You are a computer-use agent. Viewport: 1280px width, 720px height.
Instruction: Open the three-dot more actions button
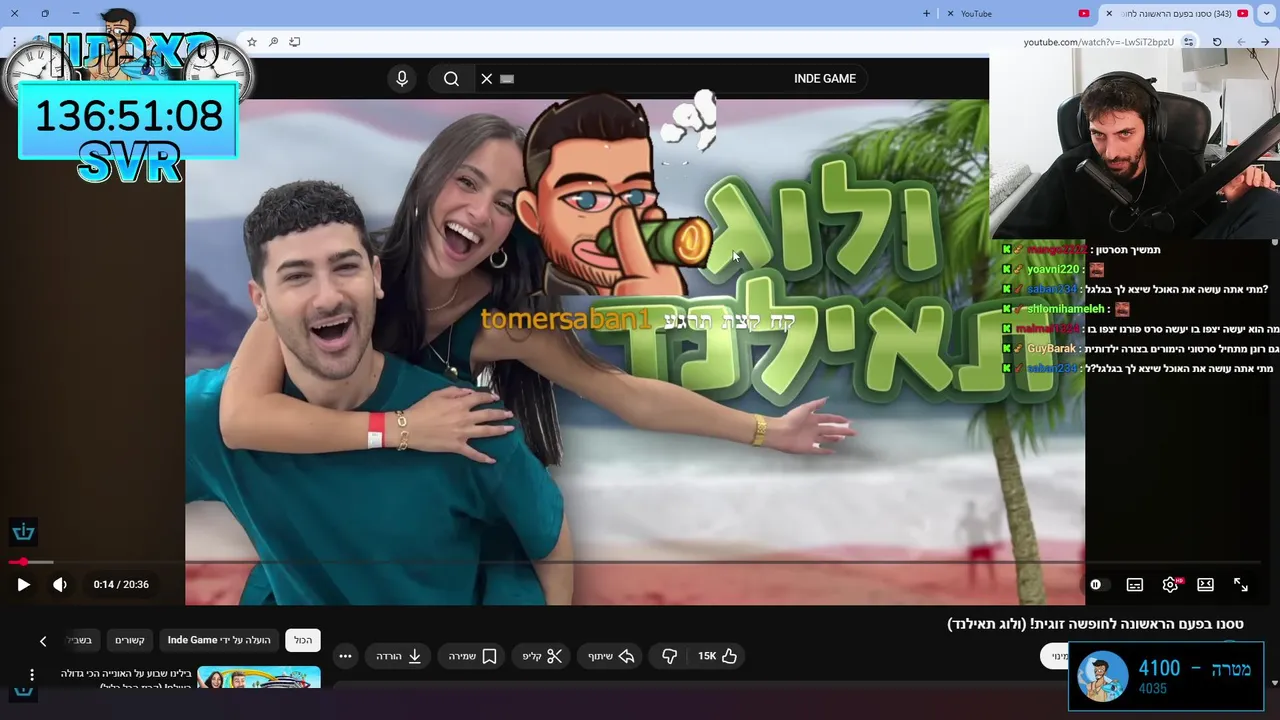pos(345,656)
